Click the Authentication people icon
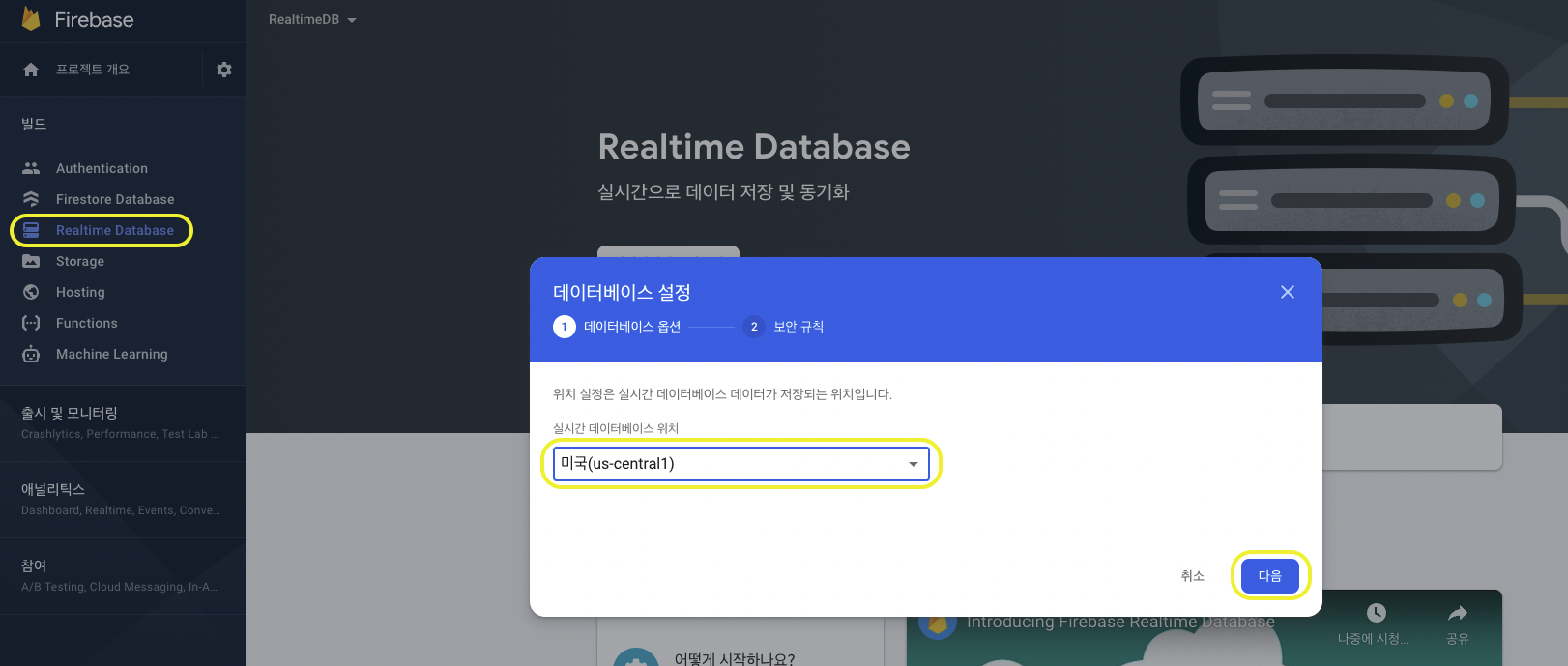The image size is (1568, 666). click(31, 168)
